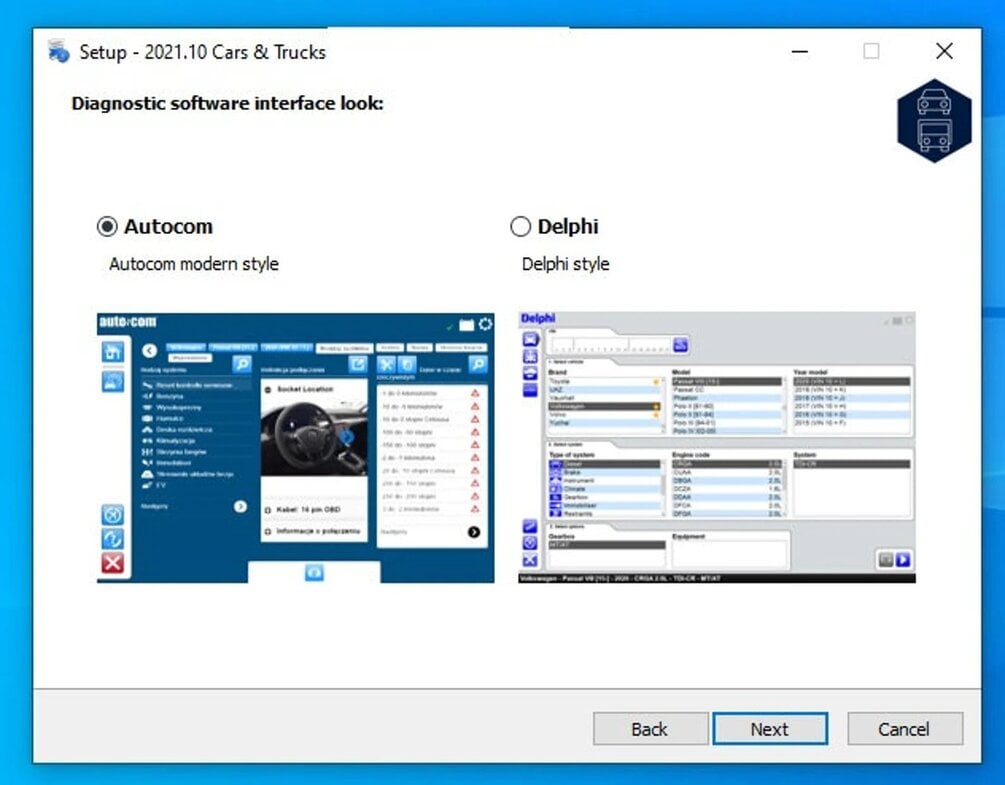Close the Setup window
The width and height of the screenshot is (1005, 785).
(943, 51)
